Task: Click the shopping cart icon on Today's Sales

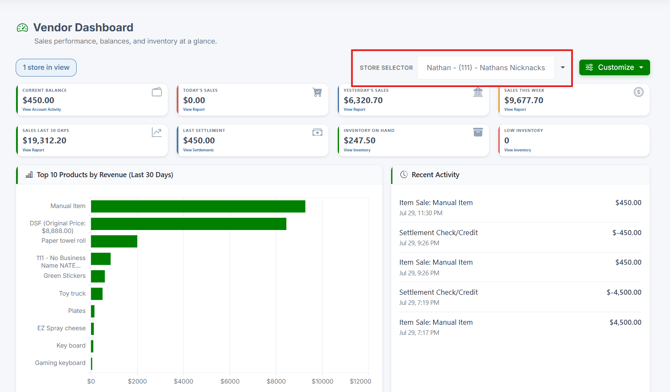Action: click(x=317, y=92)
